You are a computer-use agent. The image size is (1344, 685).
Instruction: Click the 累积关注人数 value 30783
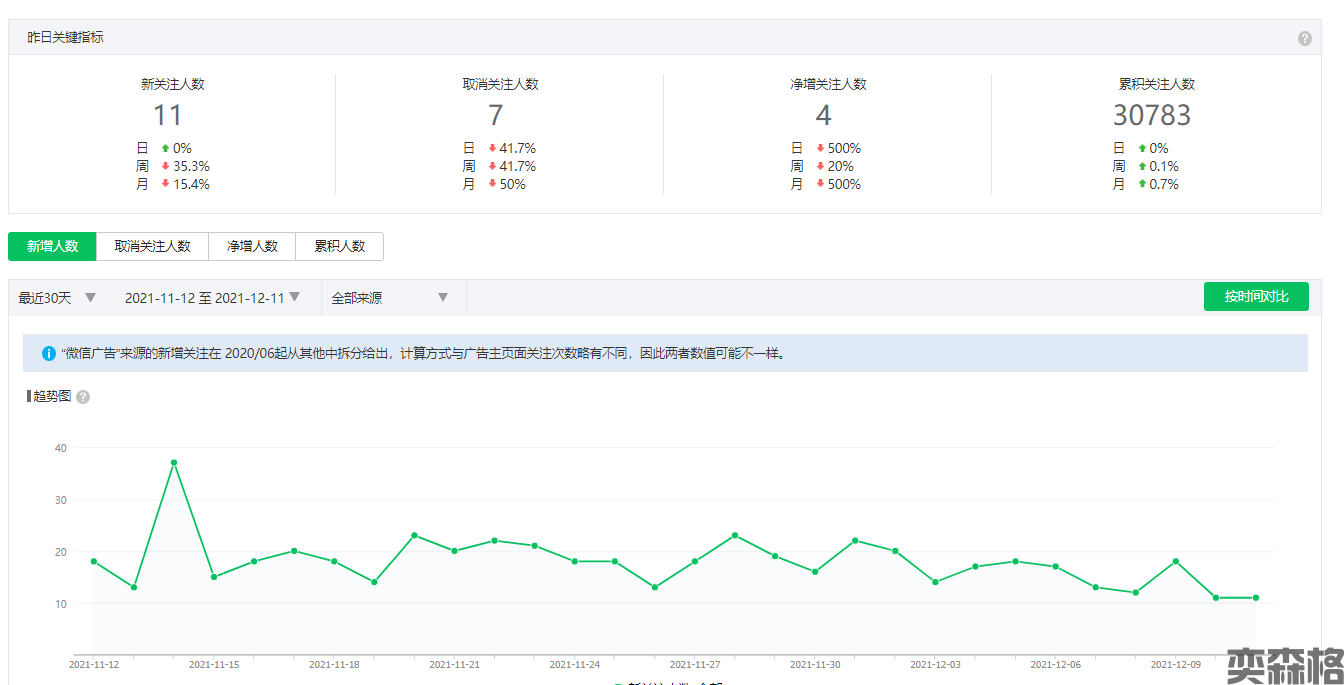click(x=1152, y=116)
